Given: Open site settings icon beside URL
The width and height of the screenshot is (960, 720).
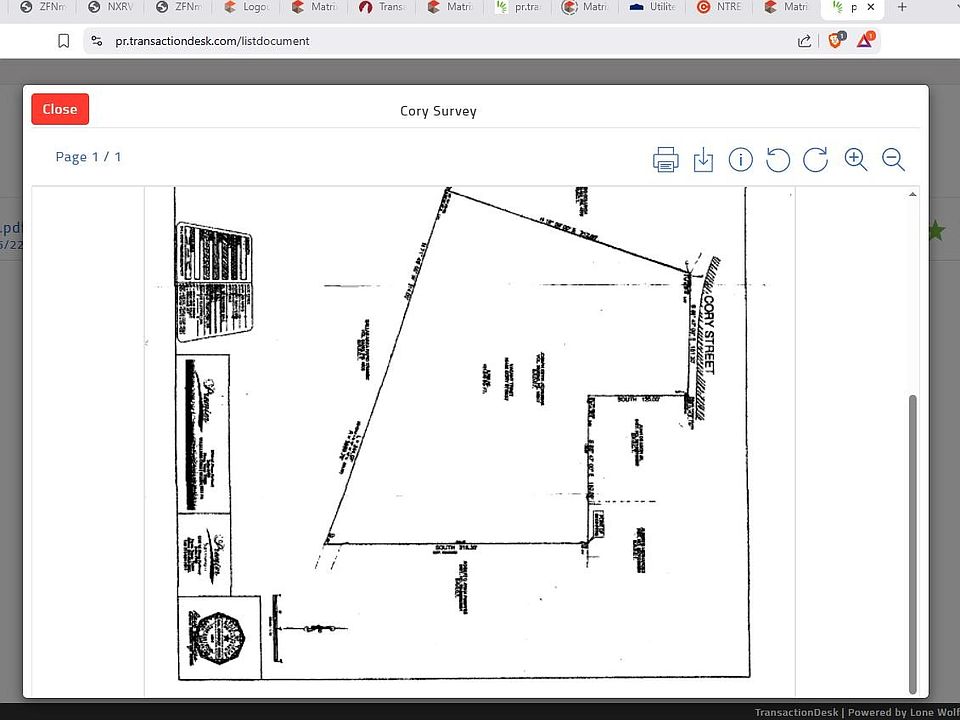Looking at the screenshot, I should 97,41.
